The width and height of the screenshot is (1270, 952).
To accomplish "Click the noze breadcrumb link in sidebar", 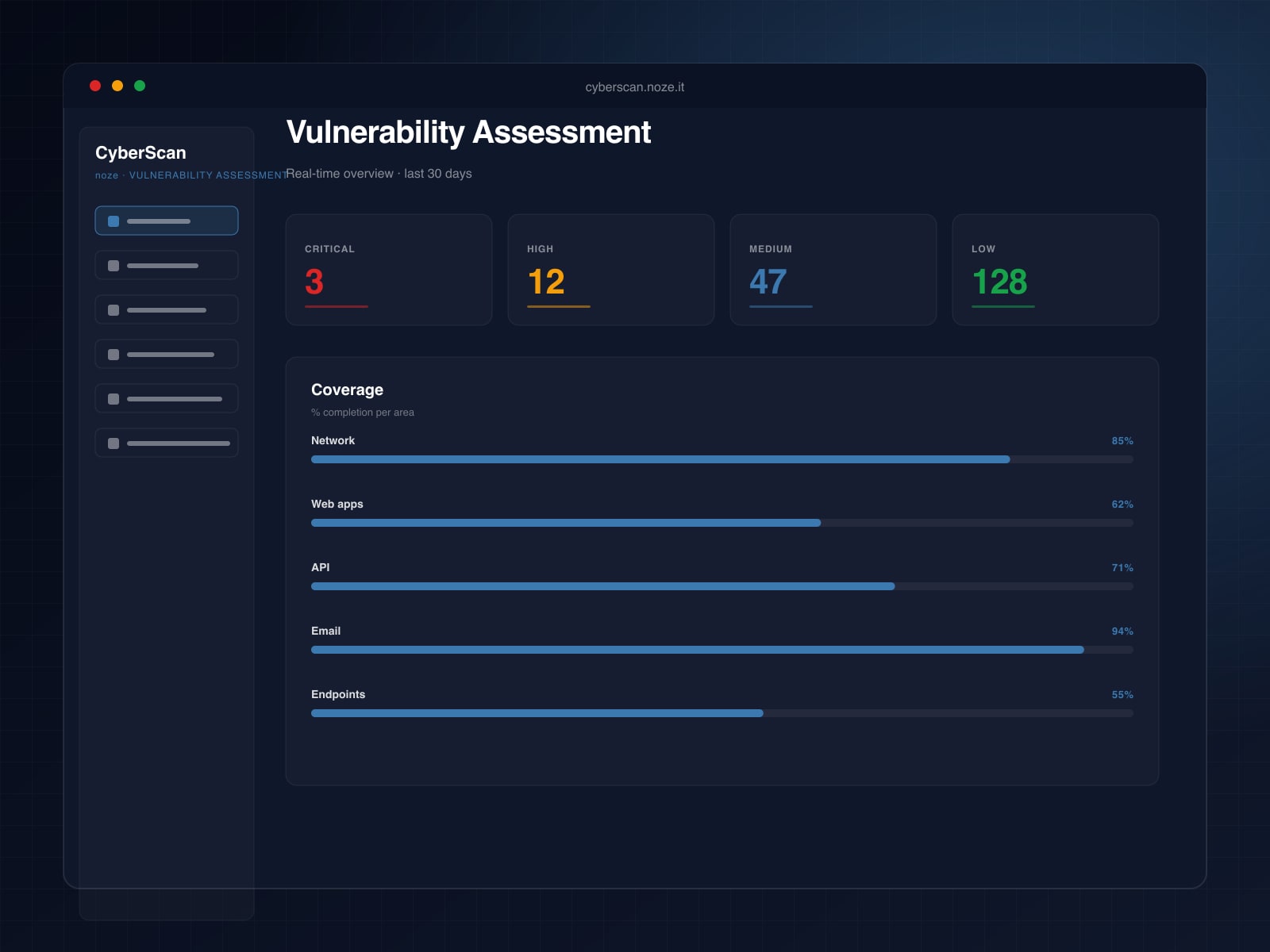I will tap(106, 175).
